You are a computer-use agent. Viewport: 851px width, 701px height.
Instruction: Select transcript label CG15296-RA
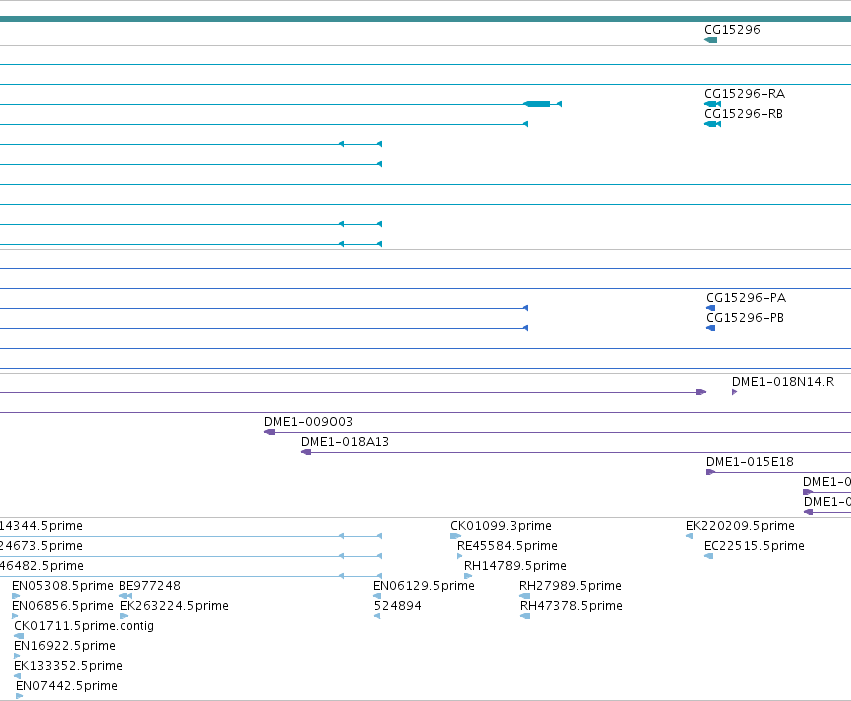pos(745,94)
